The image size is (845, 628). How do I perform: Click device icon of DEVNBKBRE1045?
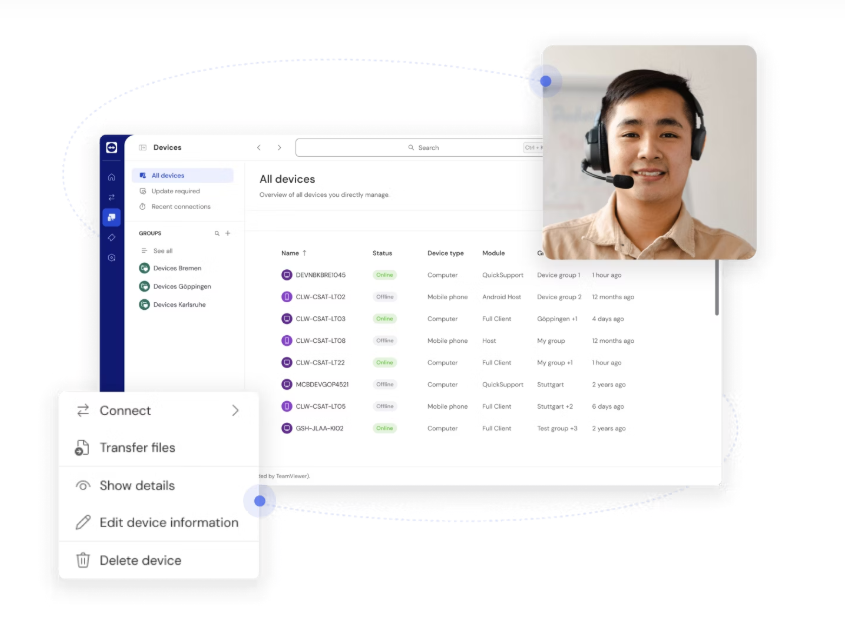[x=287, y=275]
